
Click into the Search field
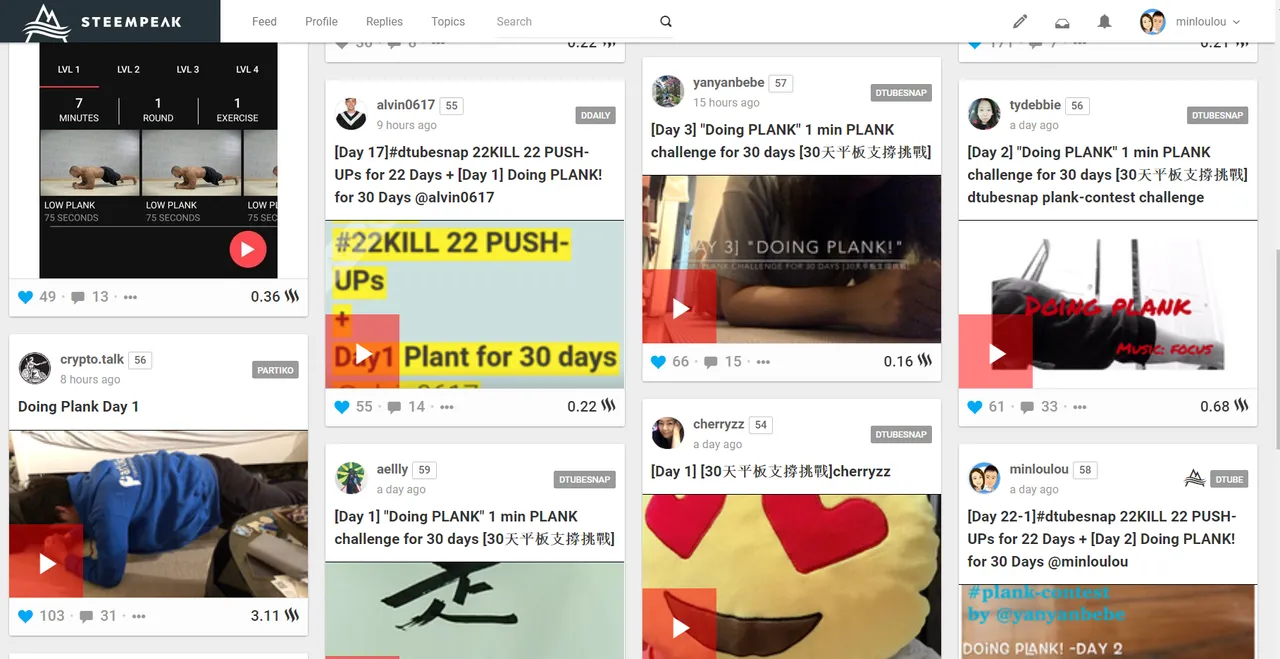click(x=575, y=21)
